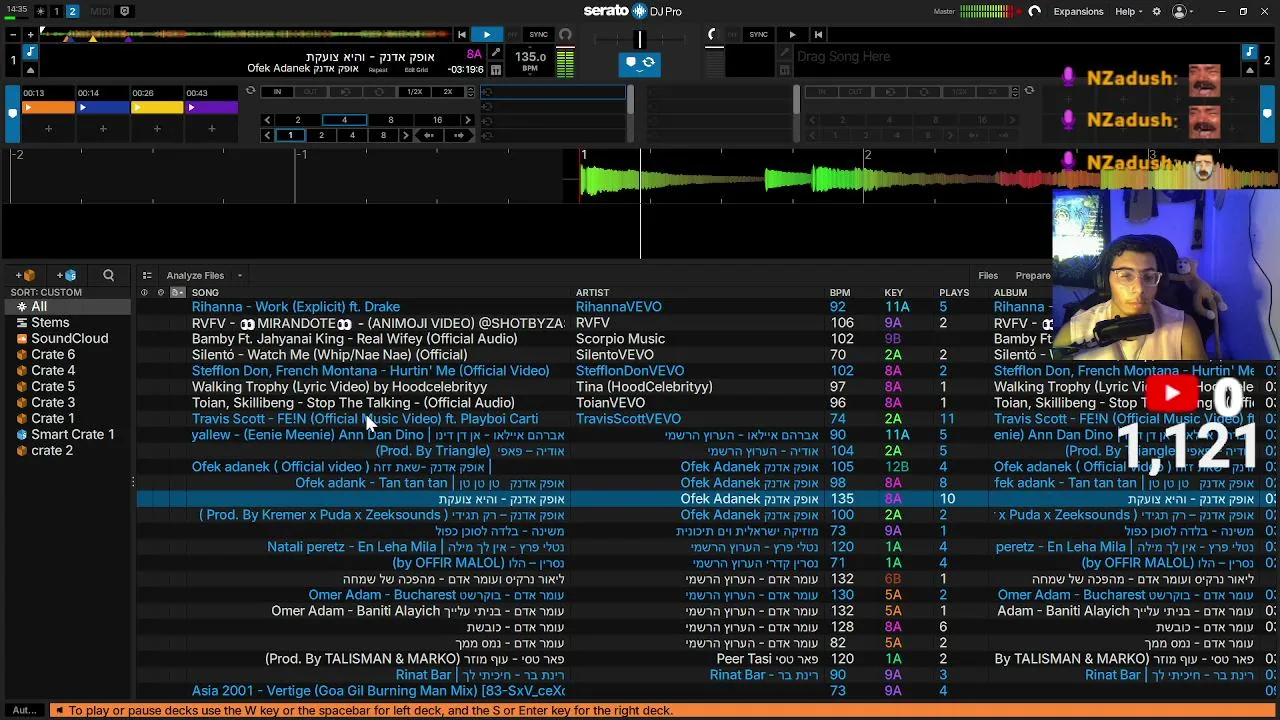Open the MIDI mapping mode
Viewport: 1280px width, 720px height.
coord(101,11)
